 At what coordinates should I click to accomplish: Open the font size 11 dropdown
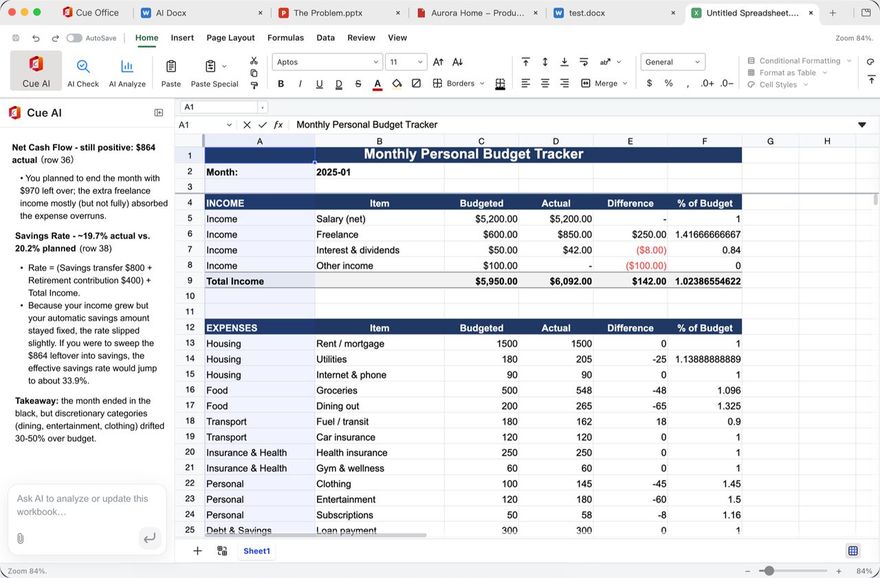pyautogui.click(x=406, y=62)
